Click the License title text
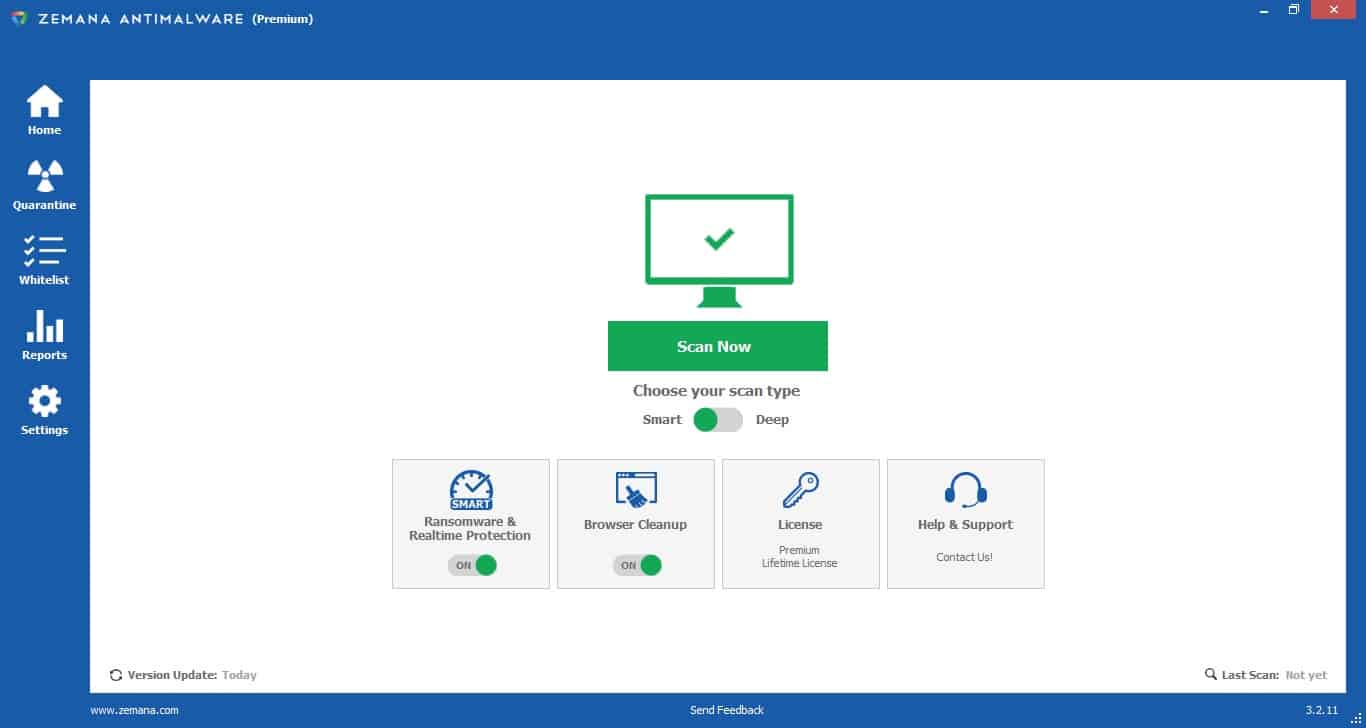Viewport: 1366px width, 728px height. tap(800, 525)
